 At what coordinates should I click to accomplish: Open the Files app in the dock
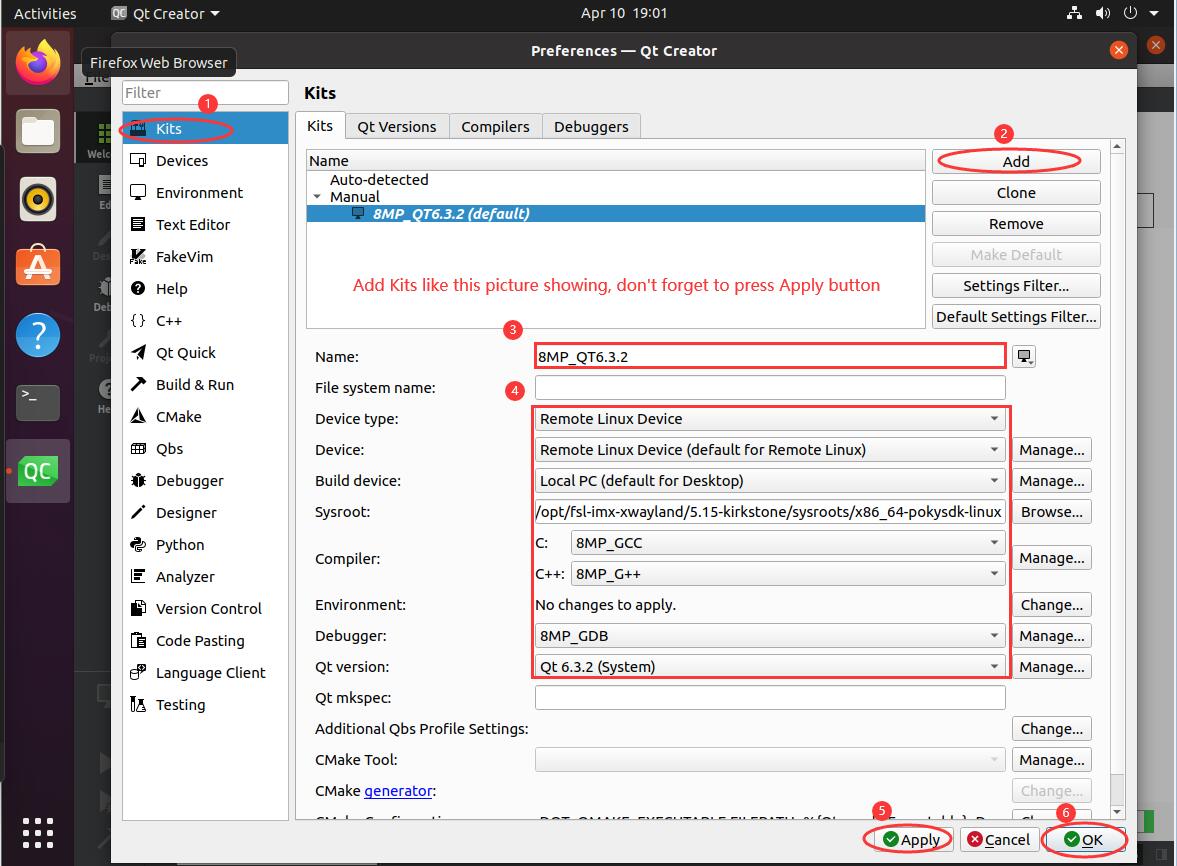pyautogui.click(x=38, y=131)
